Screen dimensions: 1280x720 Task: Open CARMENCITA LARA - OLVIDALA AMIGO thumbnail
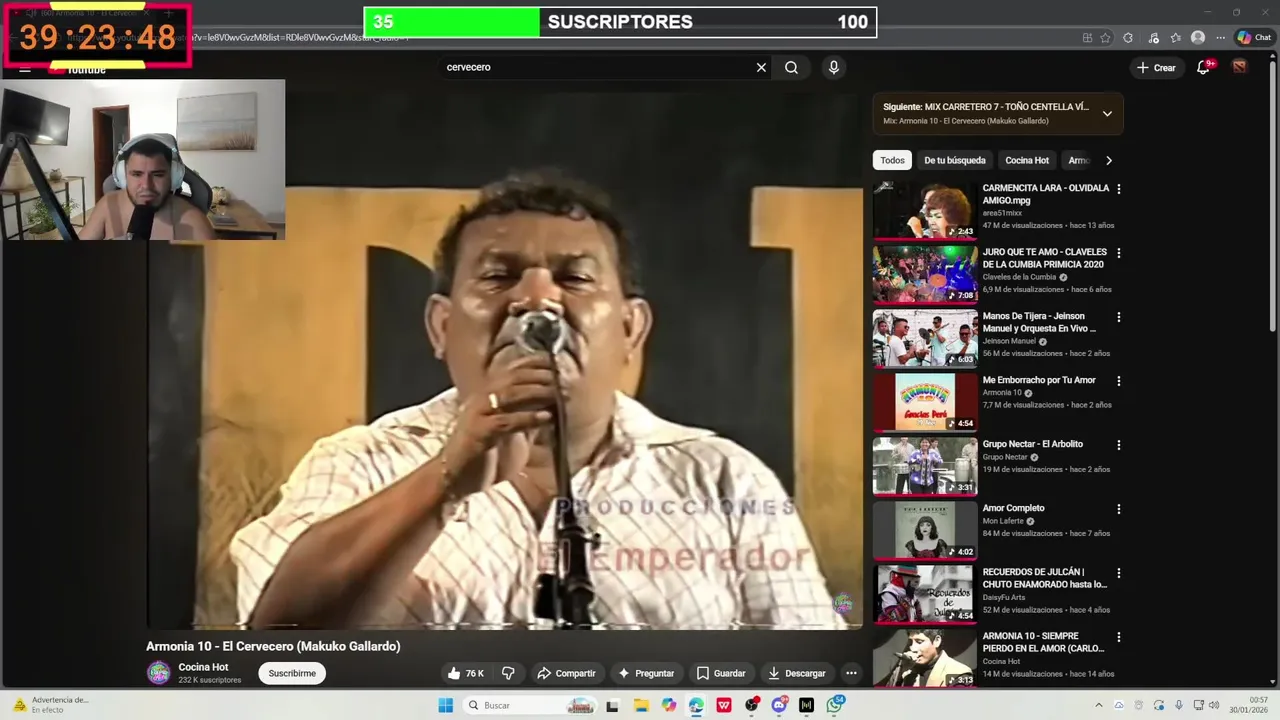925,210
